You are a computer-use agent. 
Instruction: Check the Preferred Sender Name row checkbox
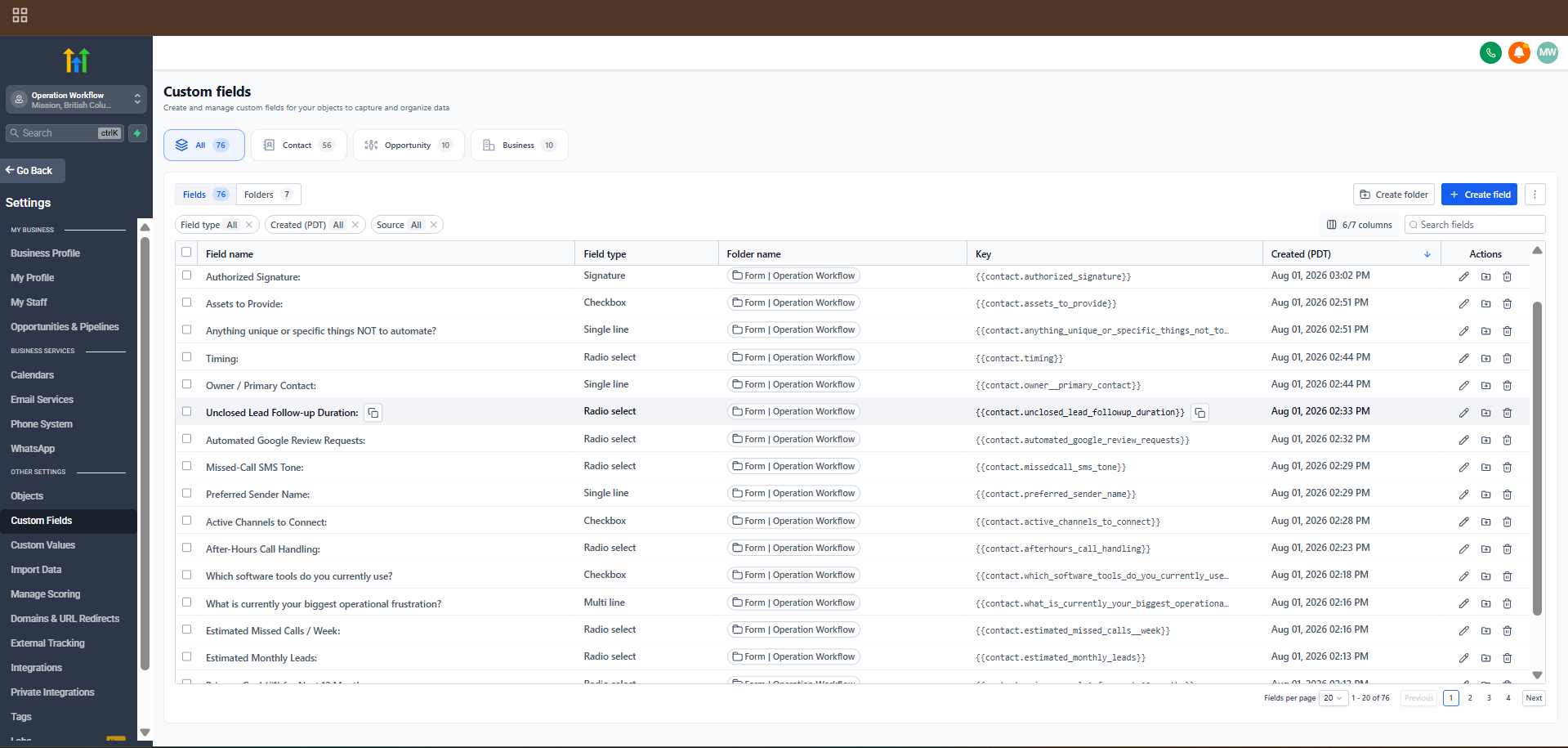click(186, 493)
